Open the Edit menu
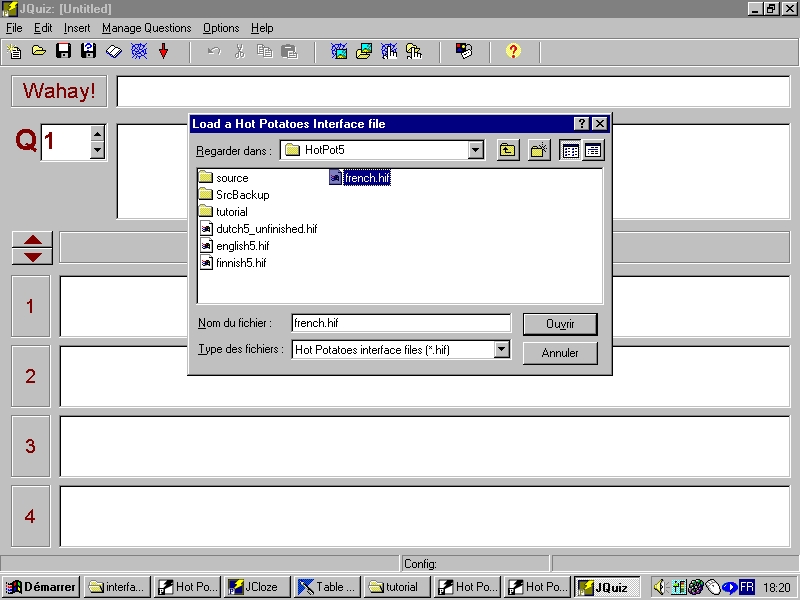 [x=43, y=28]
